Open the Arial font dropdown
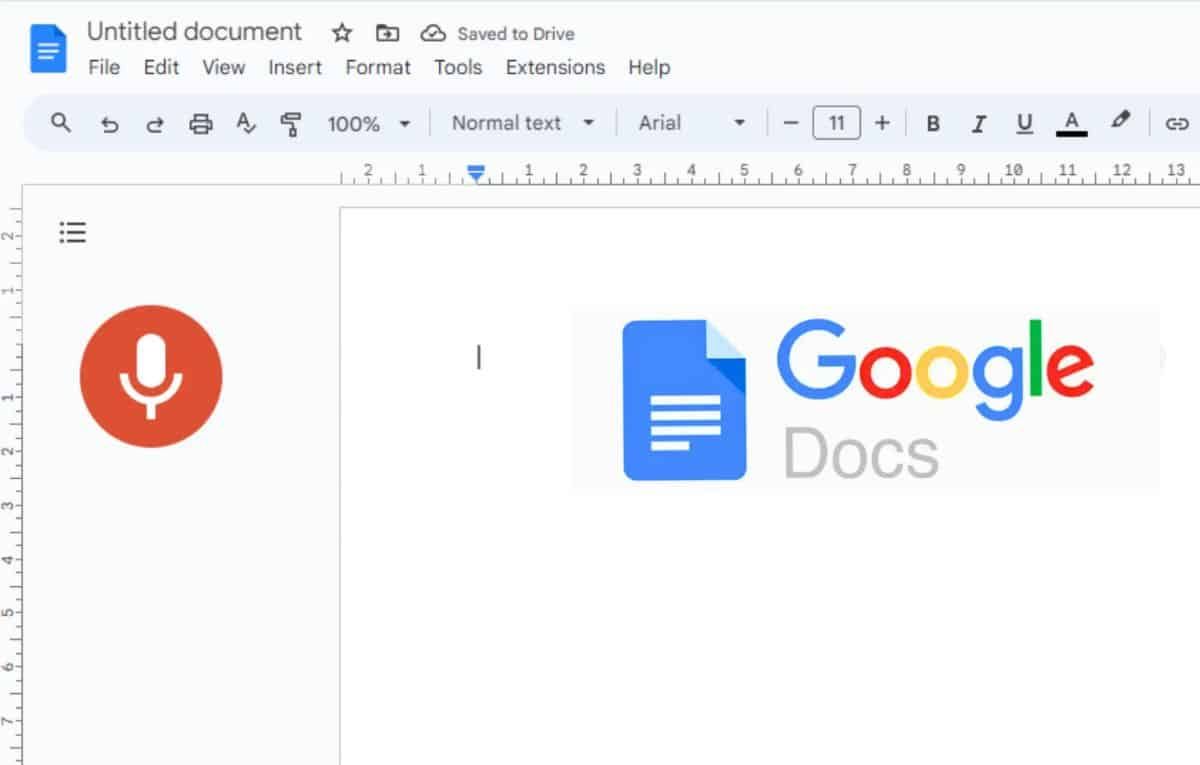Image resolution: width=1200 pixels, height=765 pixels. (x=692, y=123)
